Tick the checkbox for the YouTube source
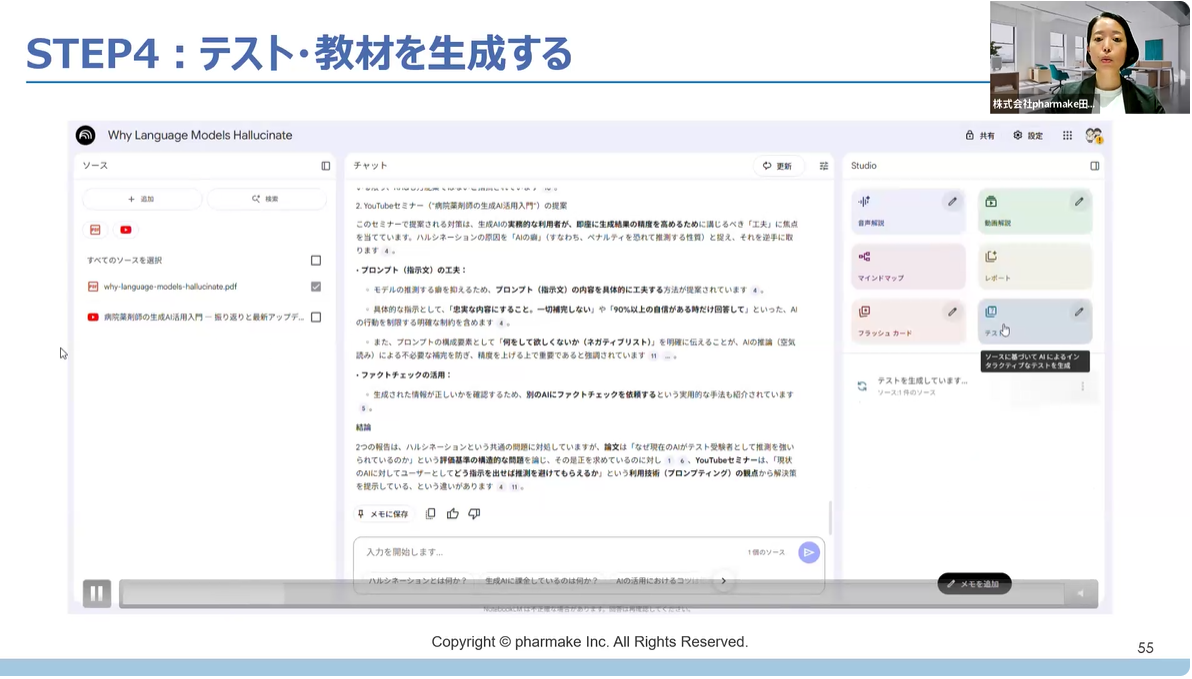 click(x=316, y=317)
